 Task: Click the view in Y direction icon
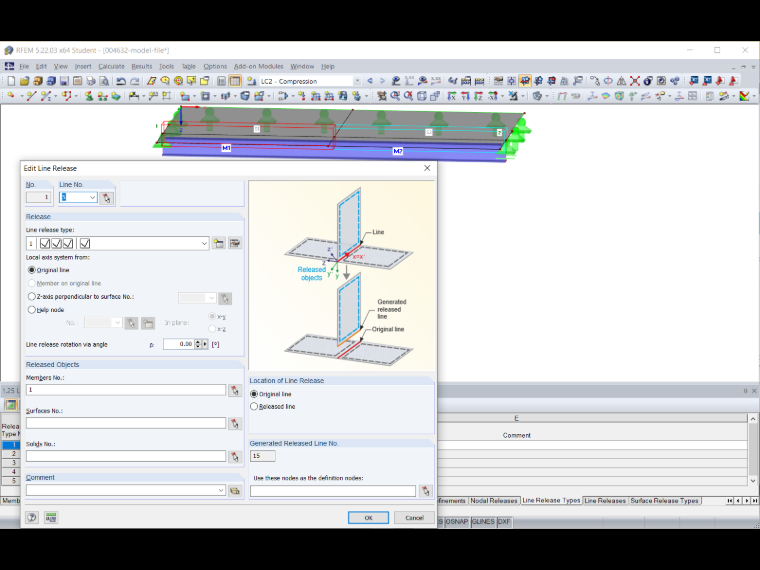tap(465, 96)
